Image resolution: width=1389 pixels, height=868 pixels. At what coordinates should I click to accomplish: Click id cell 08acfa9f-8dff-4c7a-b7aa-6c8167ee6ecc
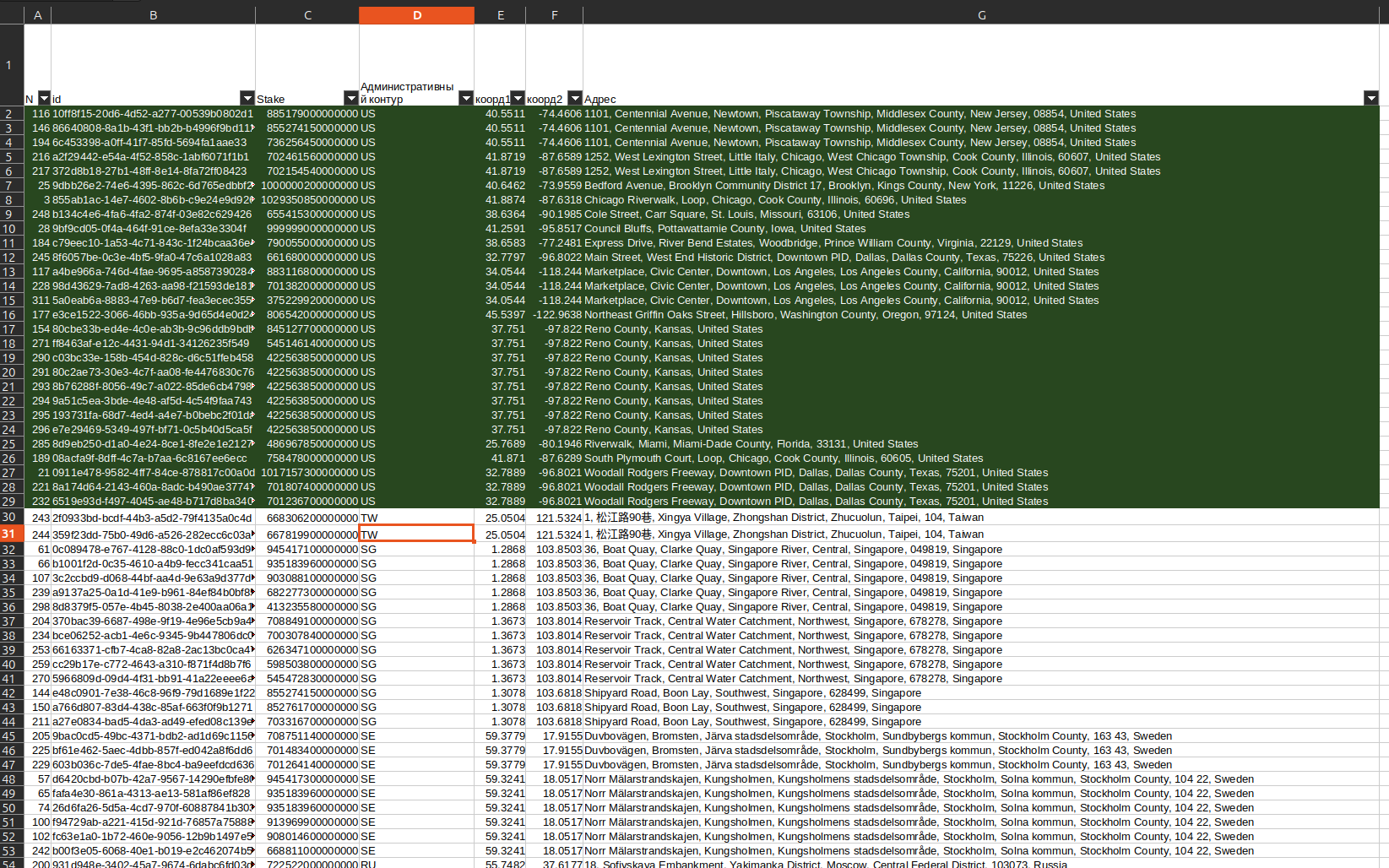tap(153, 458)
